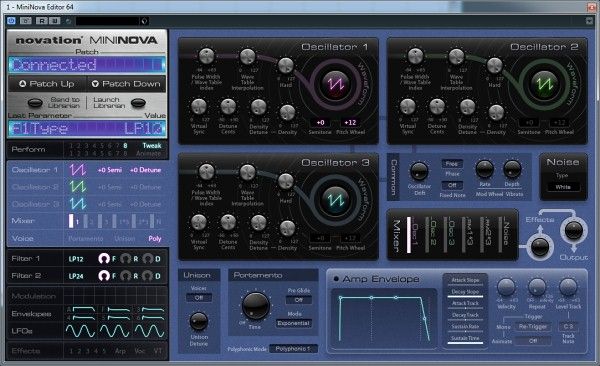Click the Patch Up button
The height and width of the screenshot is (366, 600).
47,83
